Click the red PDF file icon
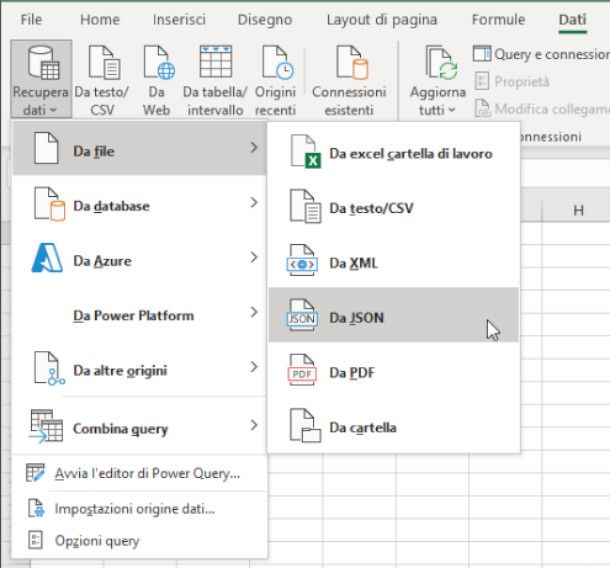The height and width of the screenshot is (568, 610). click(302, 370)
